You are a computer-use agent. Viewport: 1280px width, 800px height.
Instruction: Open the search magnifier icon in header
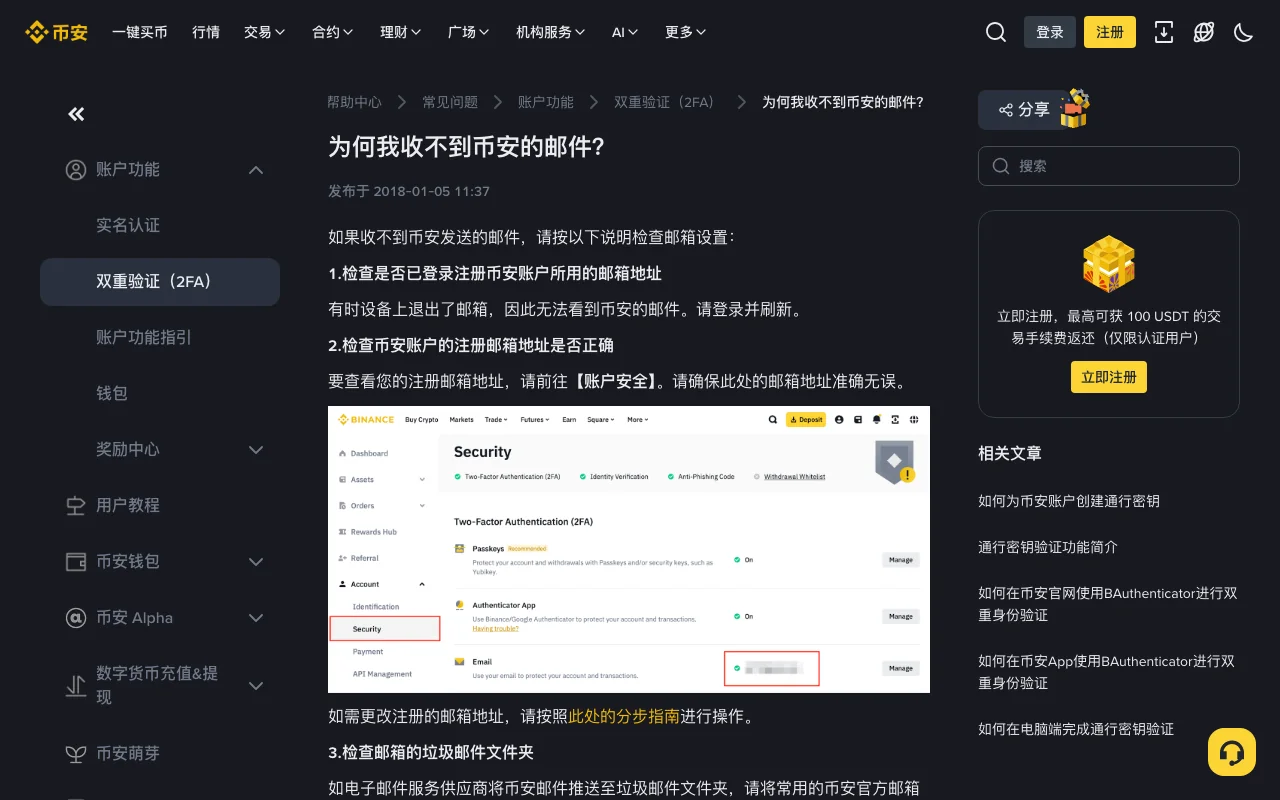[x=996, y=32]
